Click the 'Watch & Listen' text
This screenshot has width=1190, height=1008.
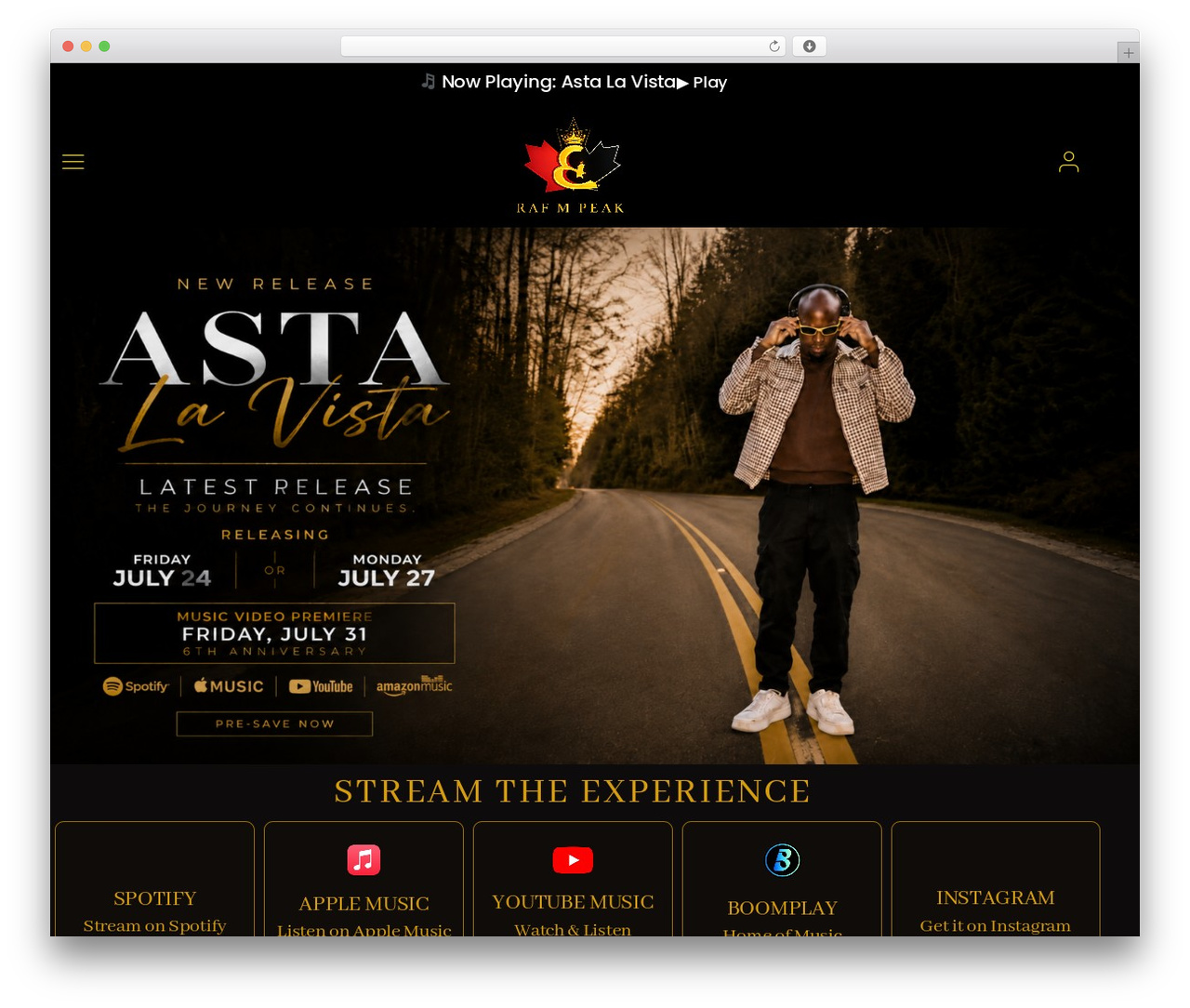coord(573,929)
